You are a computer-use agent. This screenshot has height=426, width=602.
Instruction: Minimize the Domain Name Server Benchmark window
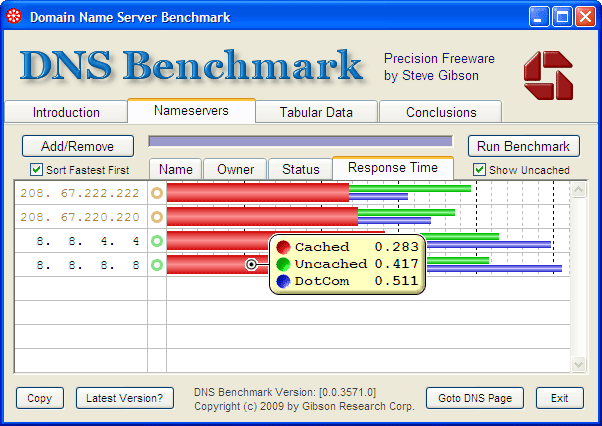click(539, 17)
